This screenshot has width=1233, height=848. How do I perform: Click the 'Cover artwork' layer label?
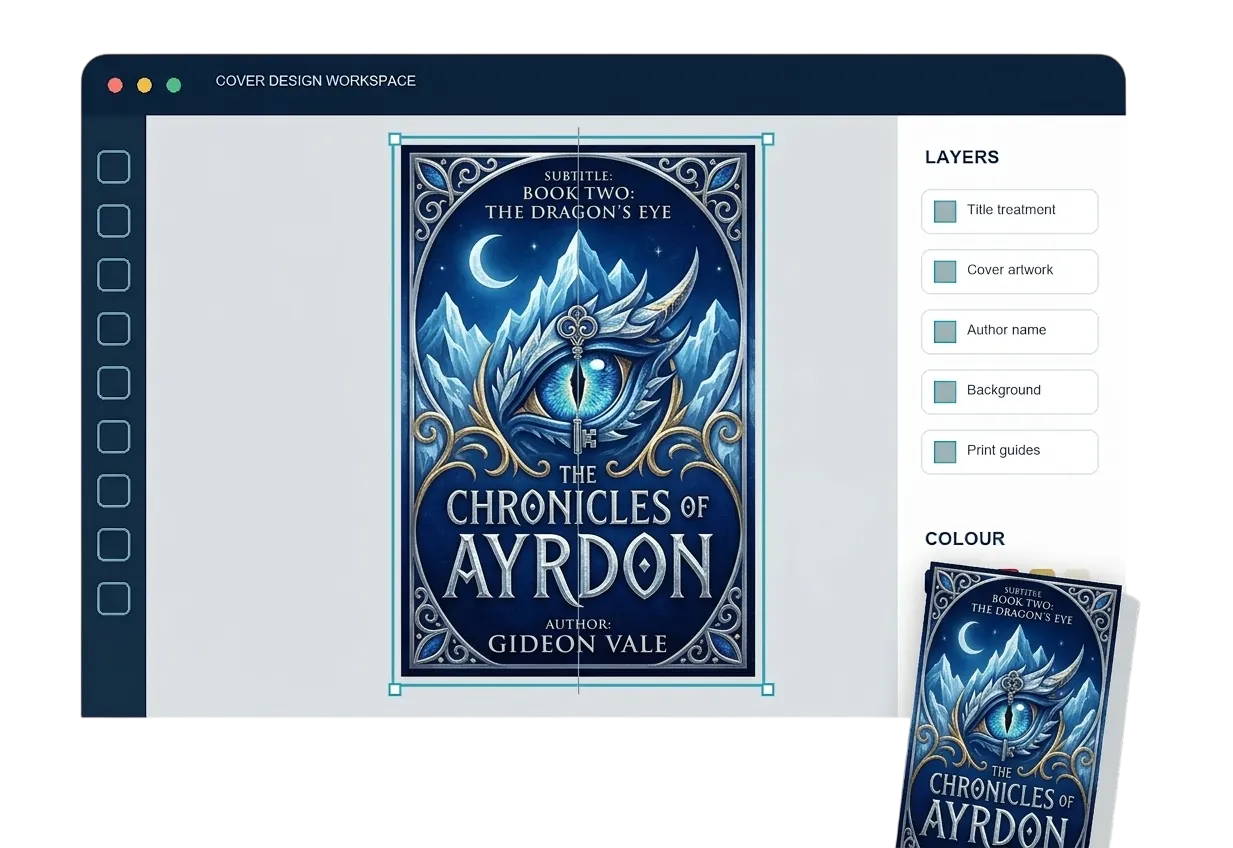tap(1010, 270)
